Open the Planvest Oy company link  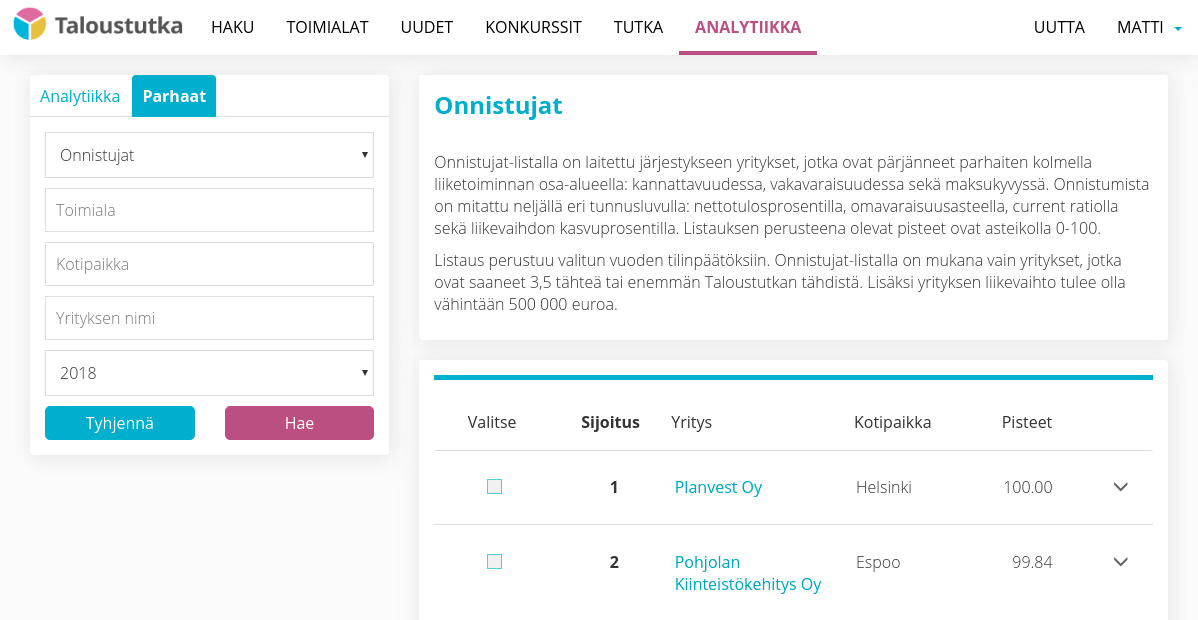pyautogui.click(x=718, y=487)
